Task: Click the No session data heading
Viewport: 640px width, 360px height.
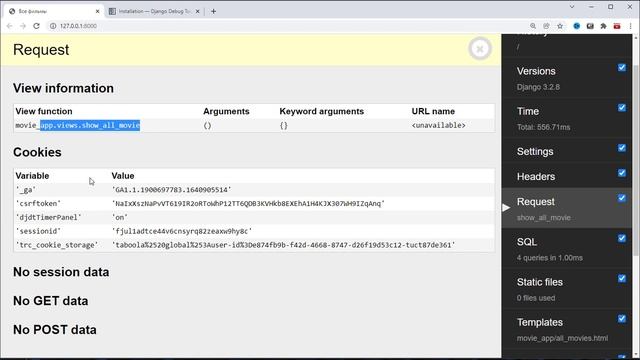Action: point(61,272)
